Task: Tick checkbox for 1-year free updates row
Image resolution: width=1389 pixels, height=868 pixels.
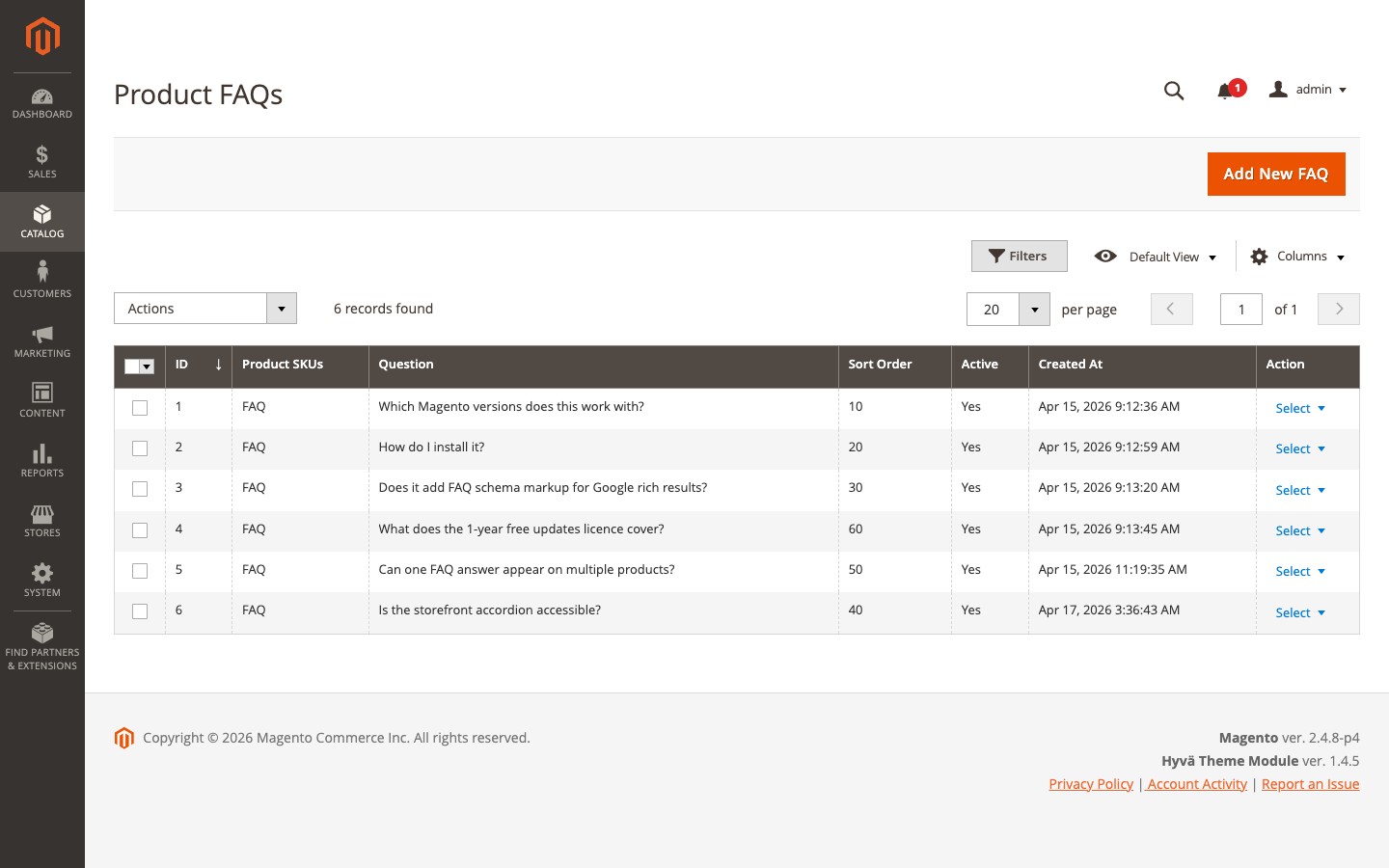Action: tap(140, 530)
